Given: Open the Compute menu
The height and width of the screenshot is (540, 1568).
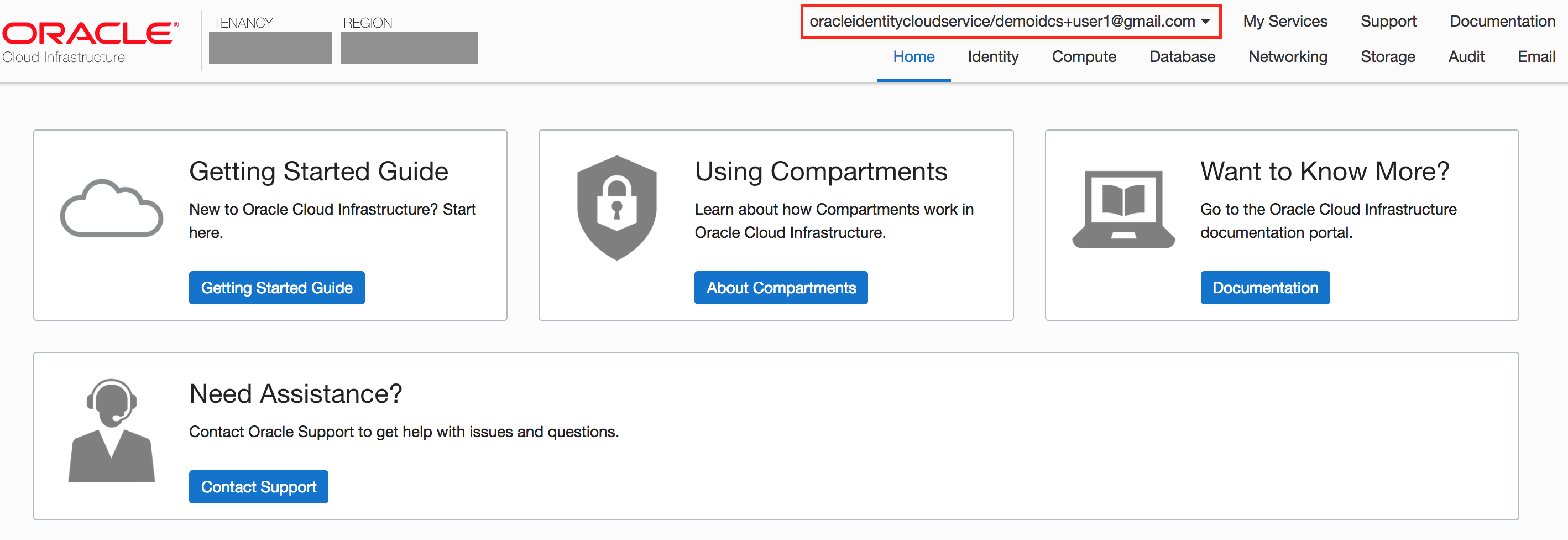Looking at the screenshot, I should click(x=1084, y=56).
